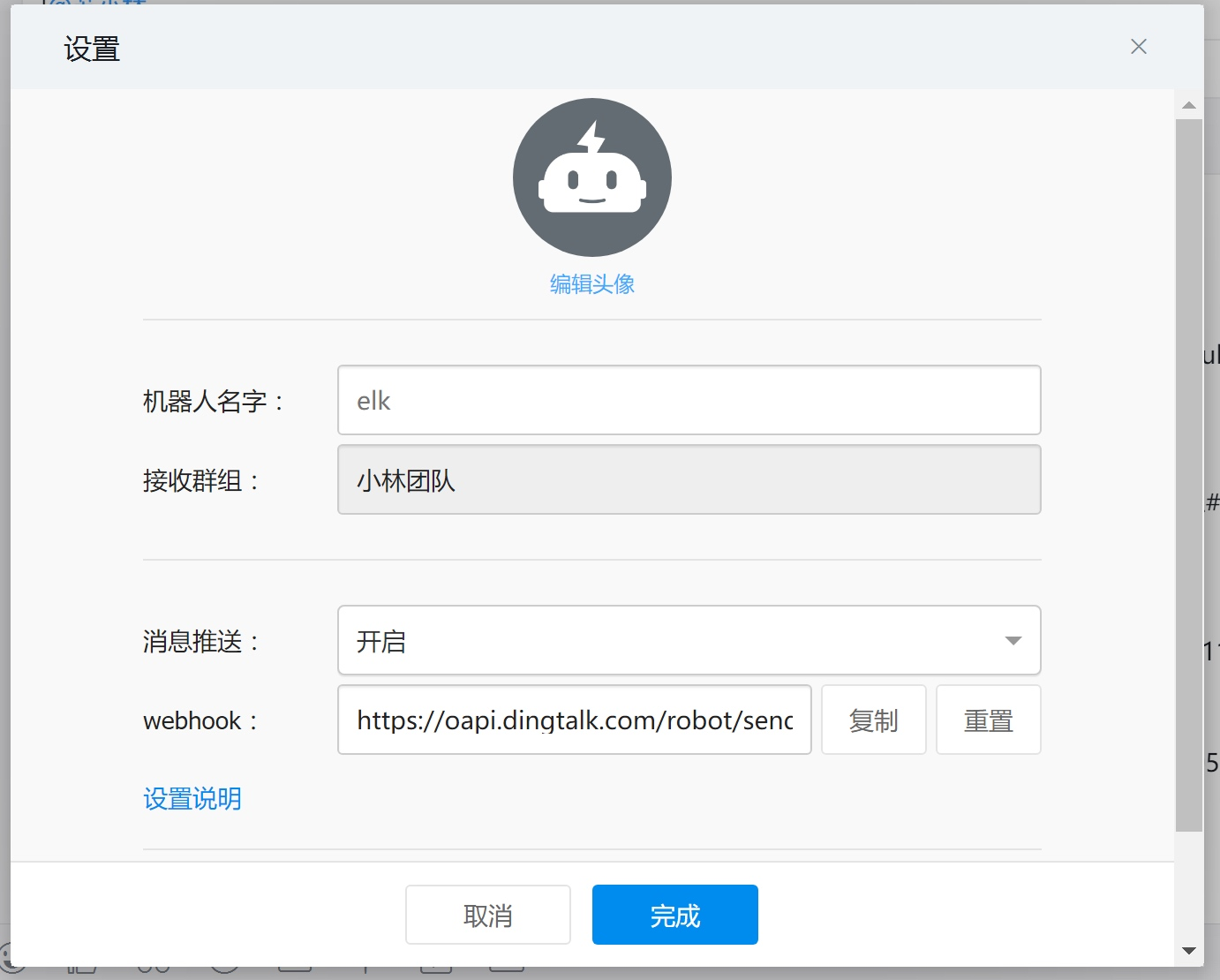Viewport: 1220px width, 980px height.
Task: Click the dialog's vertical scrollbar thumb
Action: pos(1189,475)
